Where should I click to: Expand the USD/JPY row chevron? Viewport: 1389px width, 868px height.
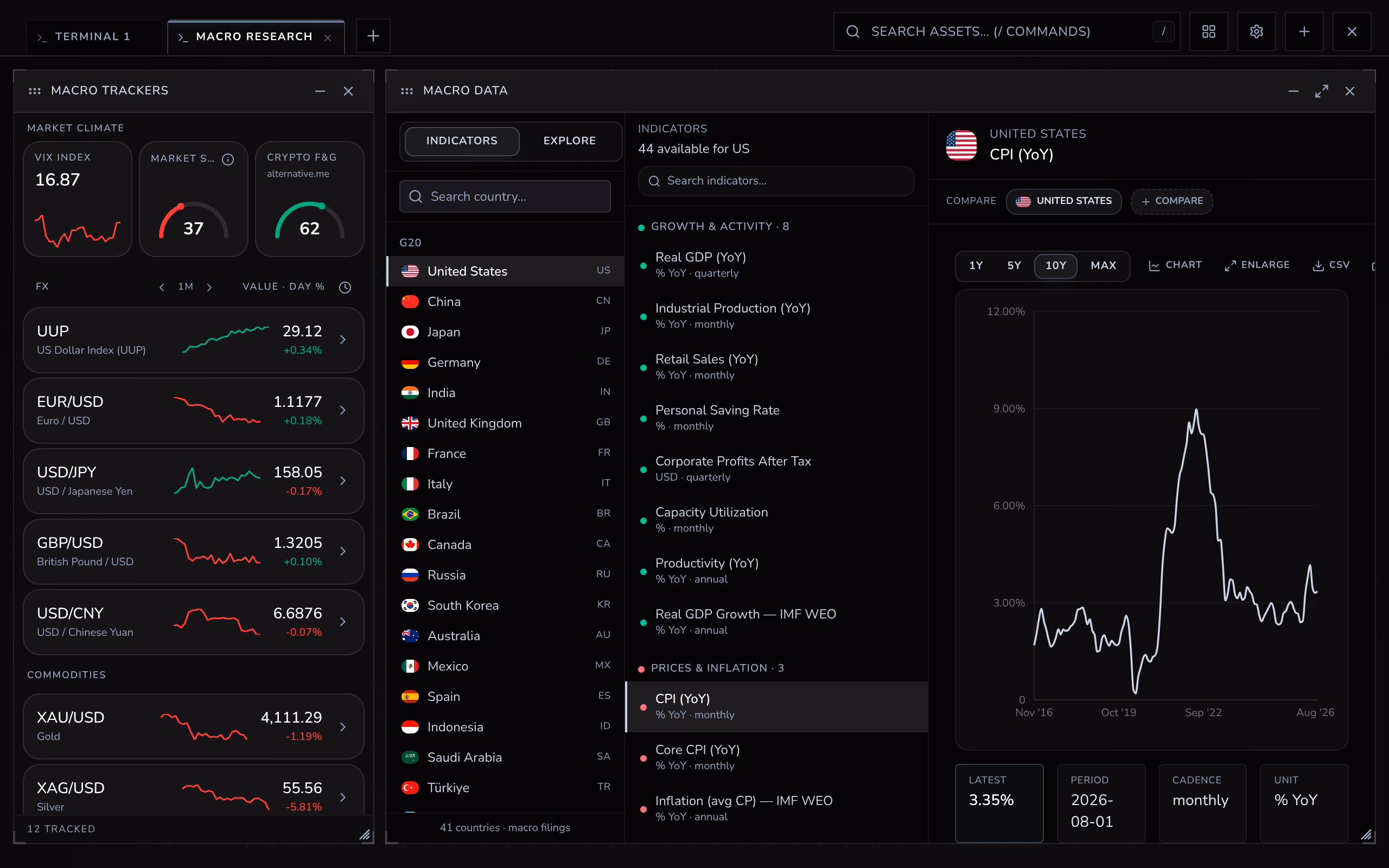(x=343, y=481)
